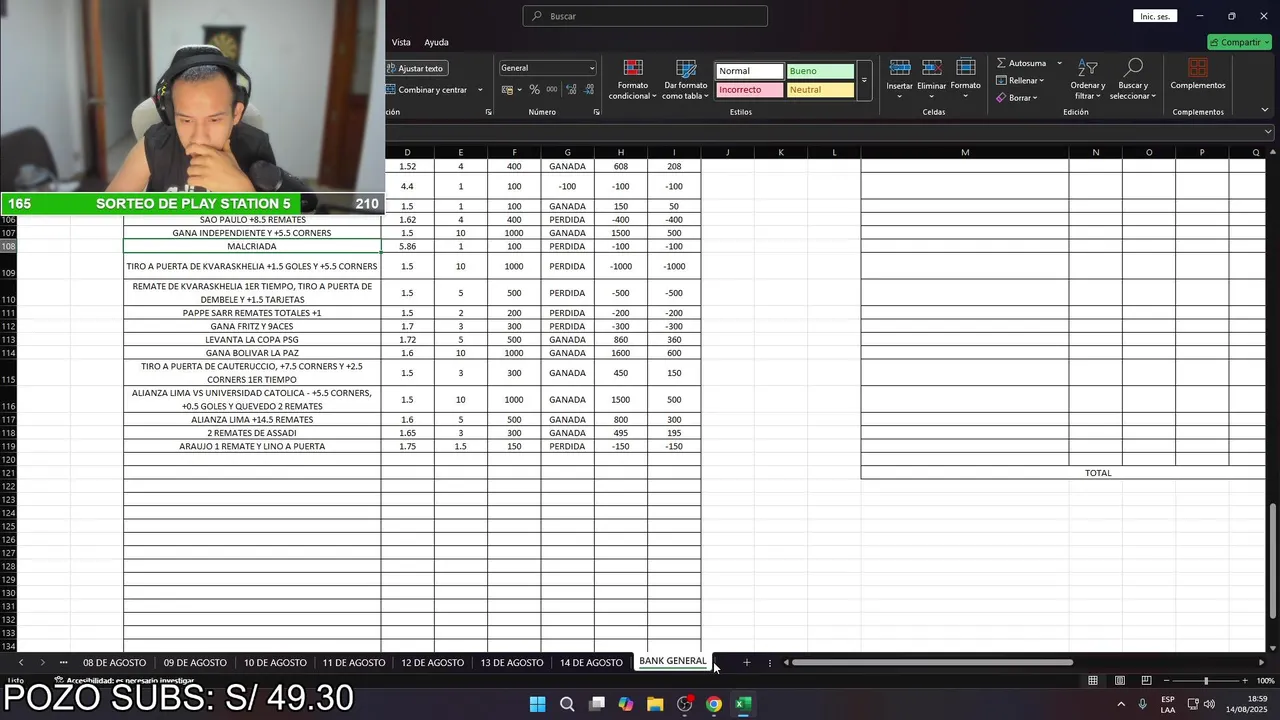The image size is (1280, 720).
Task: Select cell LEVANTA LA COPA PSG
Action: click(252, 340)
